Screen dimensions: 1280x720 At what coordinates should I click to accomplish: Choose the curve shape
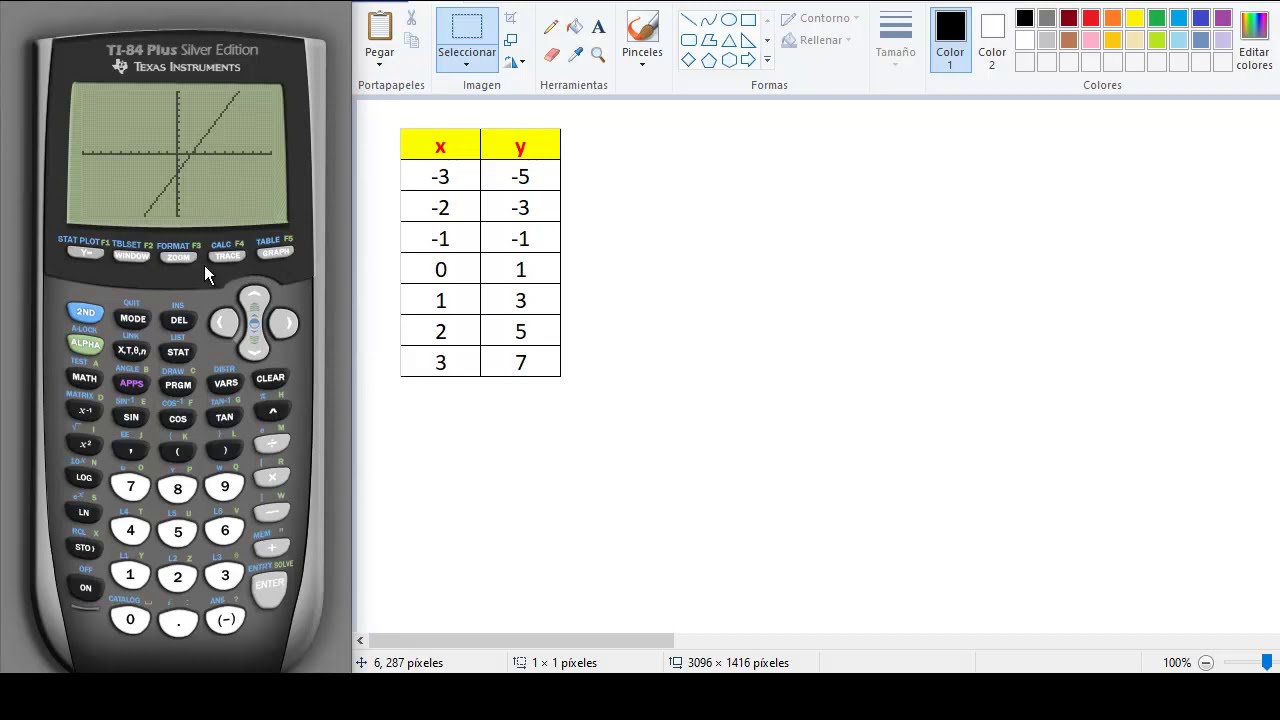(x=708, y=20)
